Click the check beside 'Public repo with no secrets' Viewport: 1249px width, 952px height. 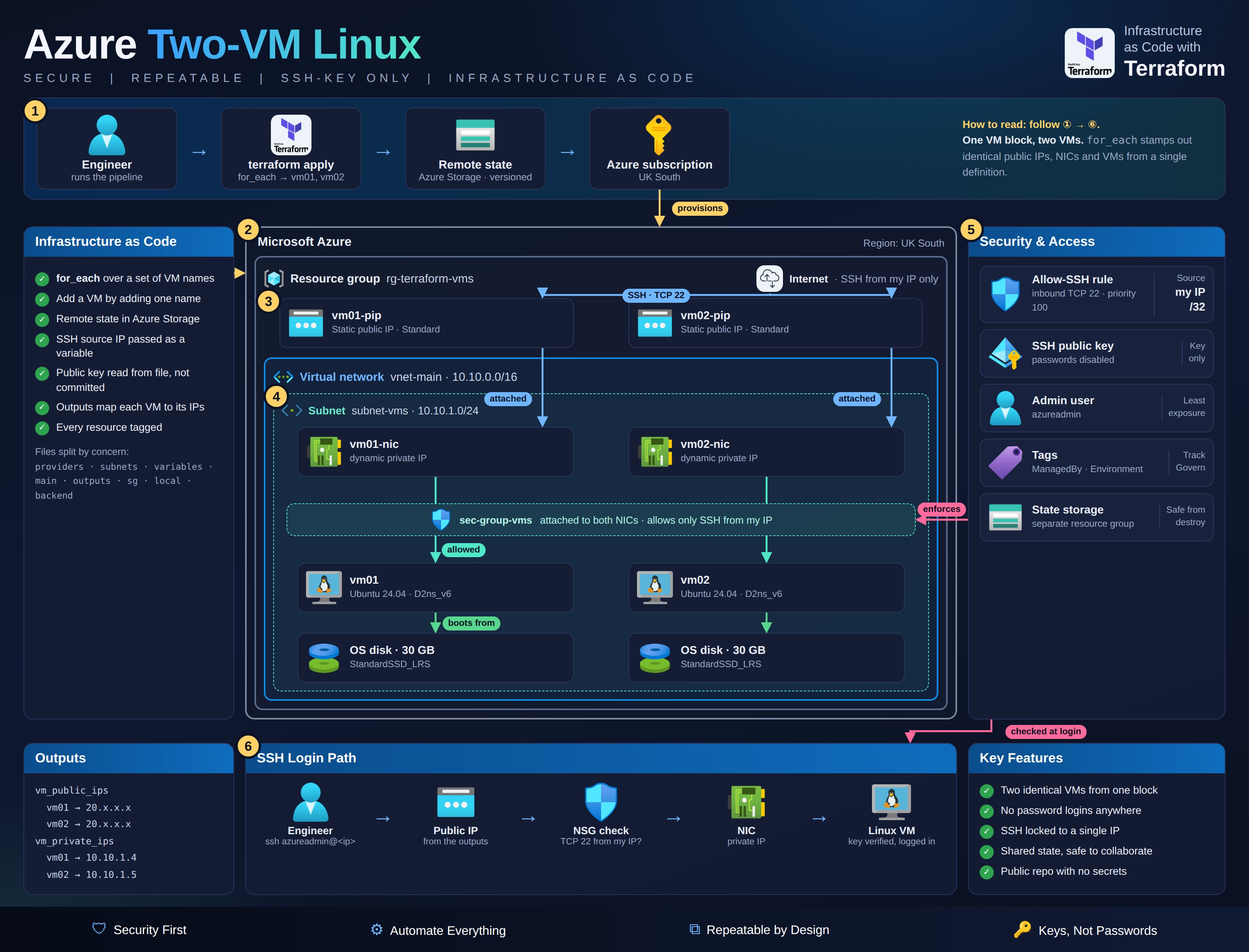pyautogui.click(x=986, y=872)
